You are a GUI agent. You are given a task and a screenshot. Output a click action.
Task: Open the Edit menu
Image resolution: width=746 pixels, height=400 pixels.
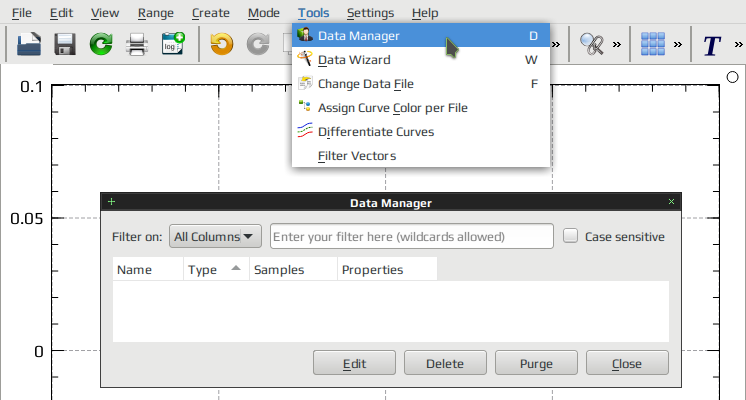coord(61,13)
